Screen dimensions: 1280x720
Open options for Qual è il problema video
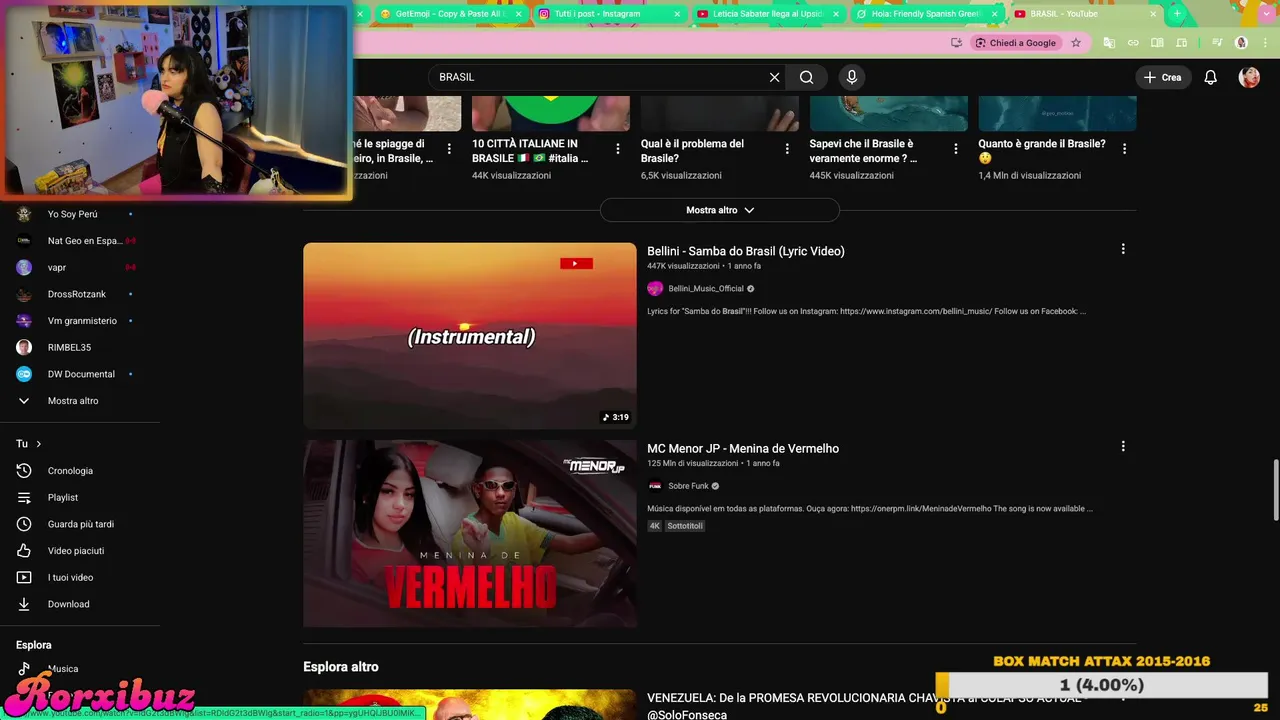click(787, 149)
